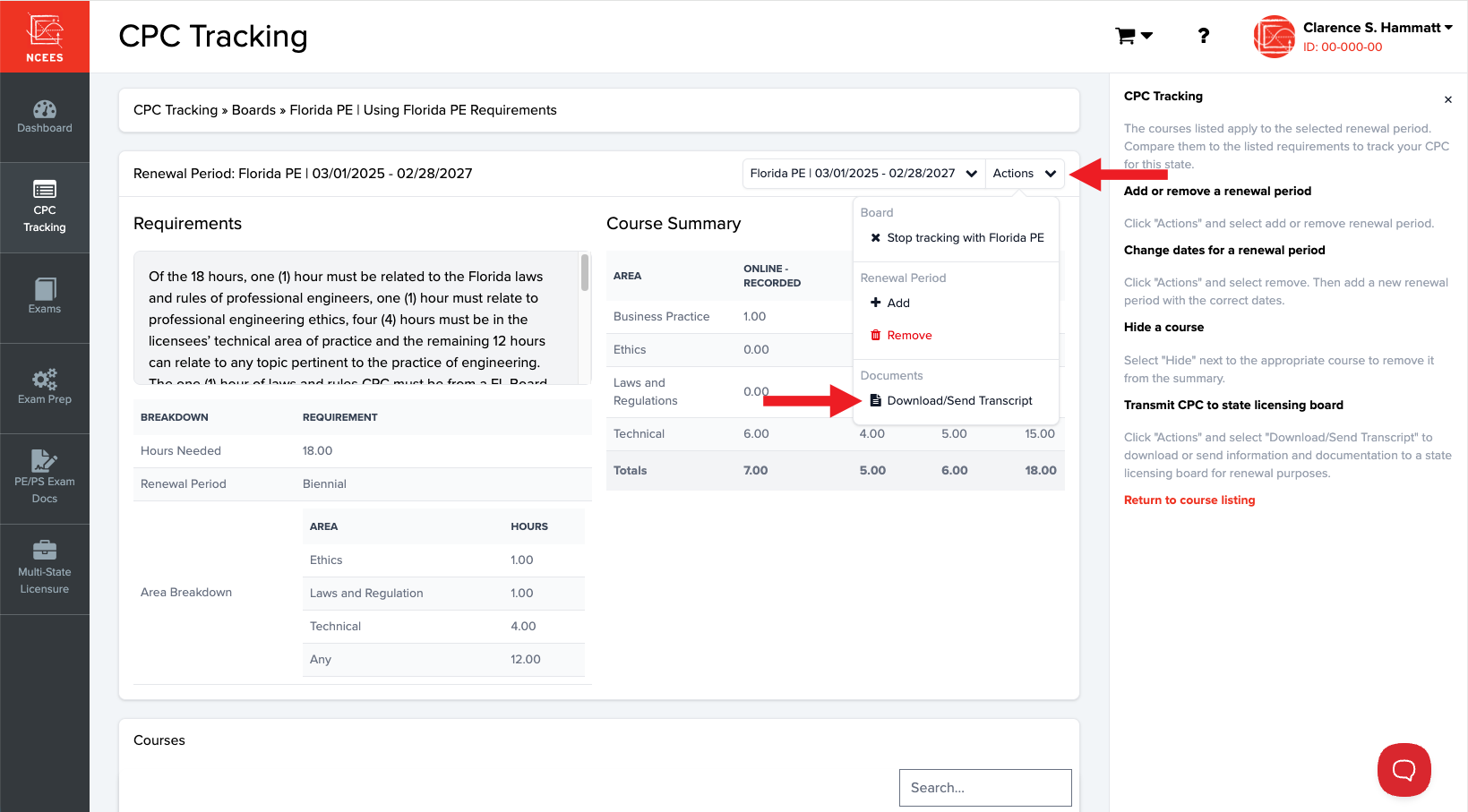Image resolution: width=1468 pixels, height=812 pixels.
Task: Click the courses Search input field
Action: 985,788
